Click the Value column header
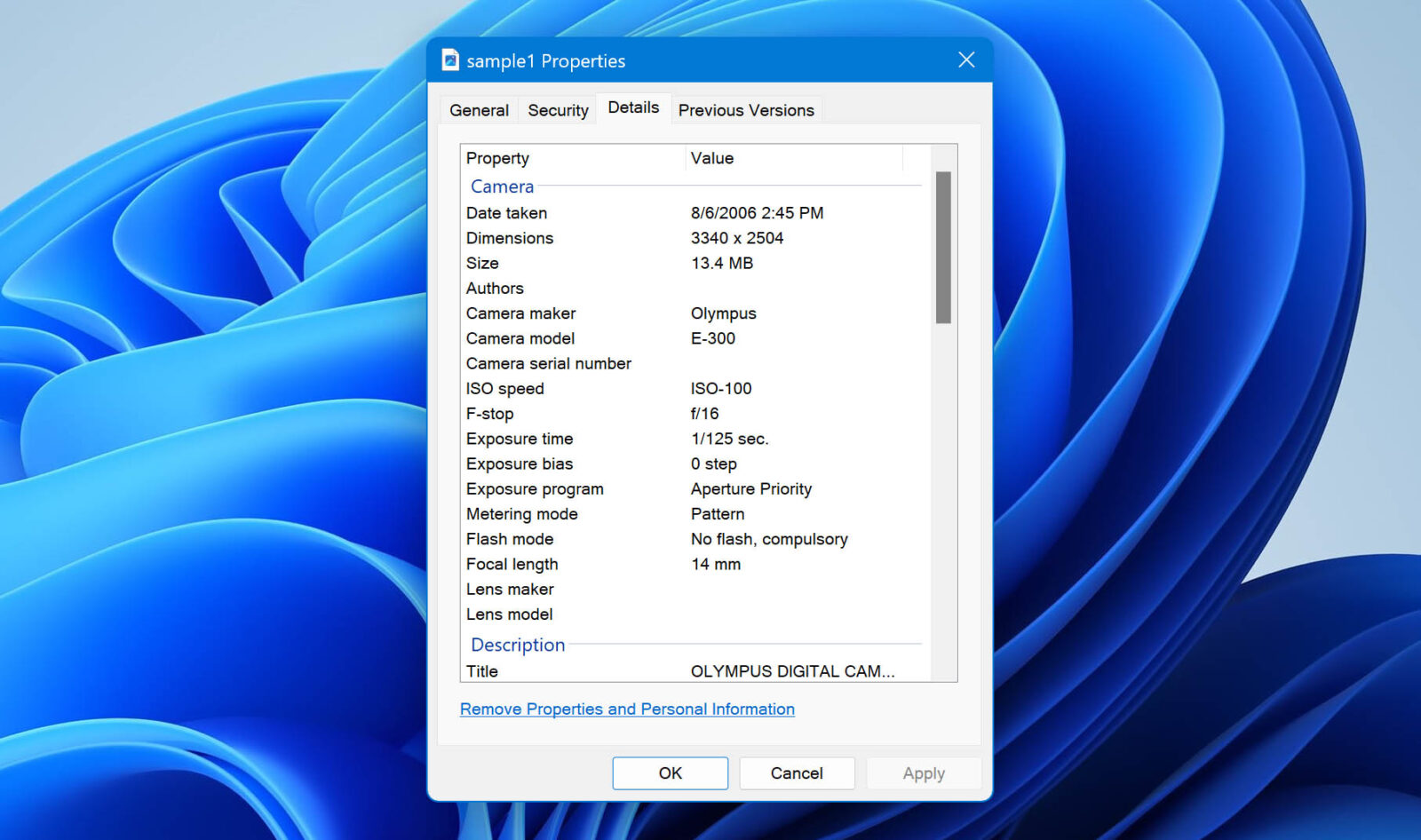The image size is (1421, 840). click(x=711, y=158)
